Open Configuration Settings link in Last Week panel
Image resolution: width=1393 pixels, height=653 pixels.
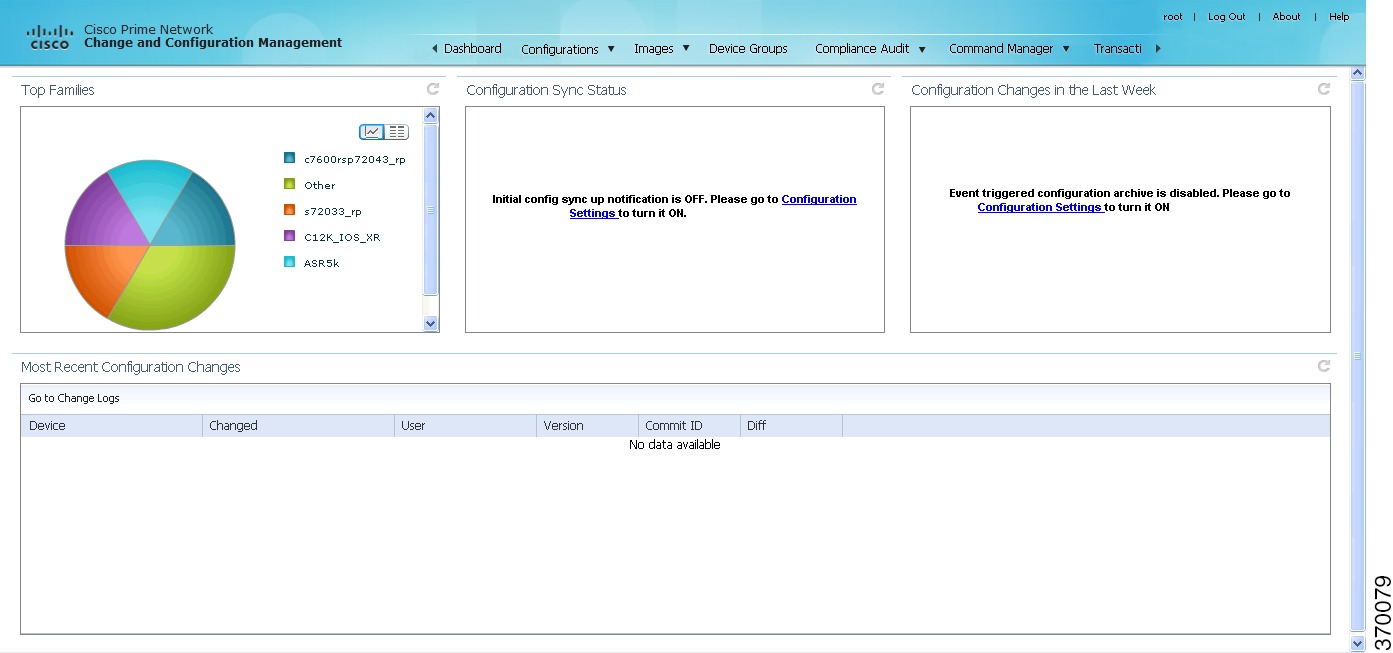click(1040, 207)
